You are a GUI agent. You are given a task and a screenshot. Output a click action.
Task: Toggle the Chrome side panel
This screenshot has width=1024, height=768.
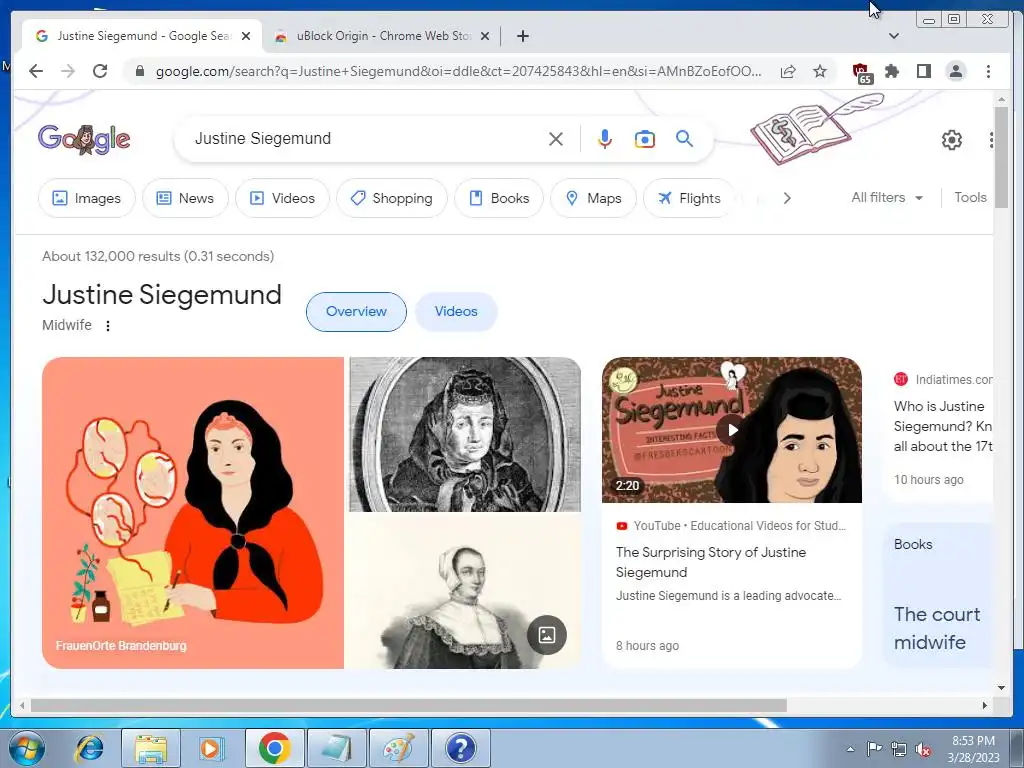(x=923, y=71)
